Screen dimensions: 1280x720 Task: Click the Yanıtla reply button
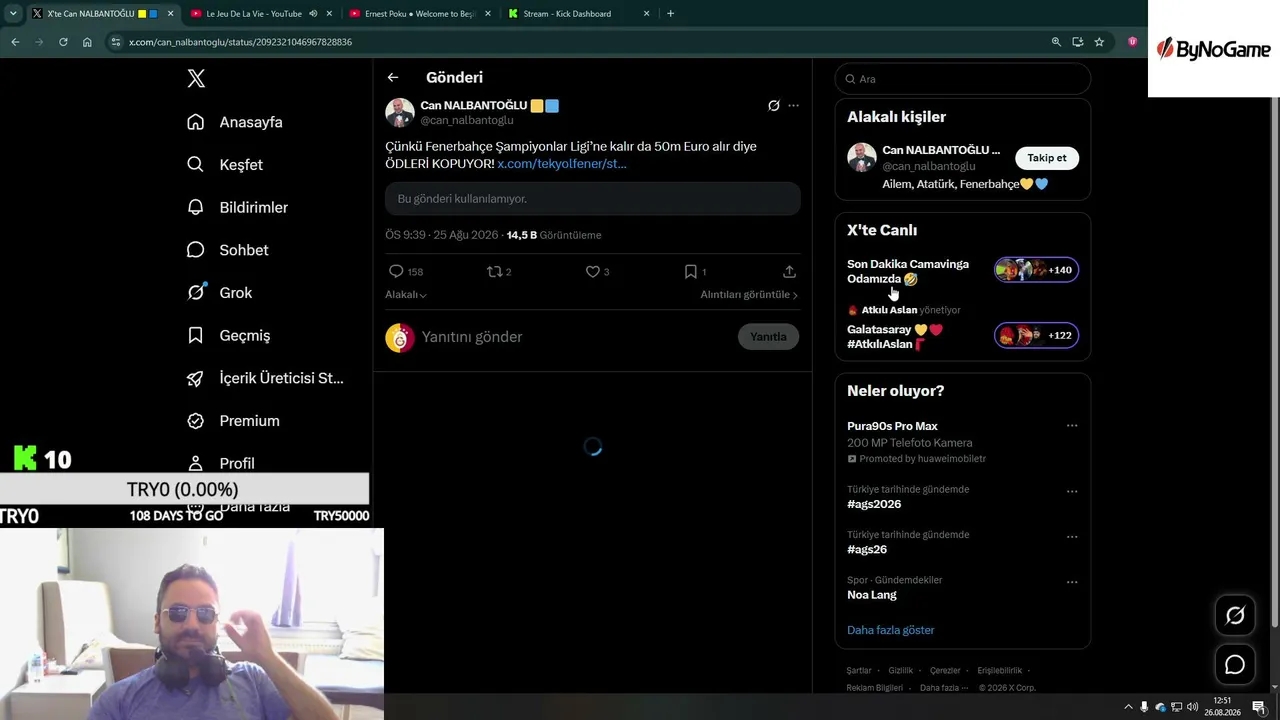tap(768, 337)
